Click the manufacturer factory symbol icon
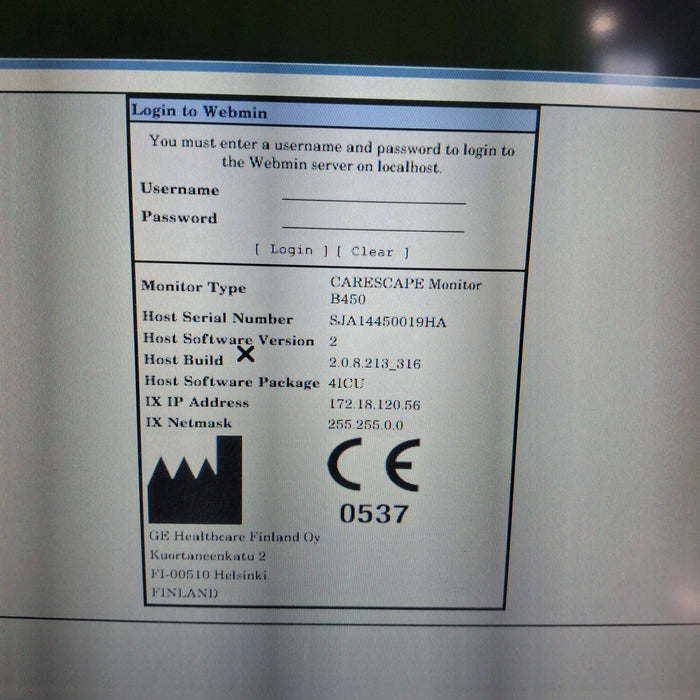Image resolution: width=700 pixels, height=700 pixels. (195, 480)
